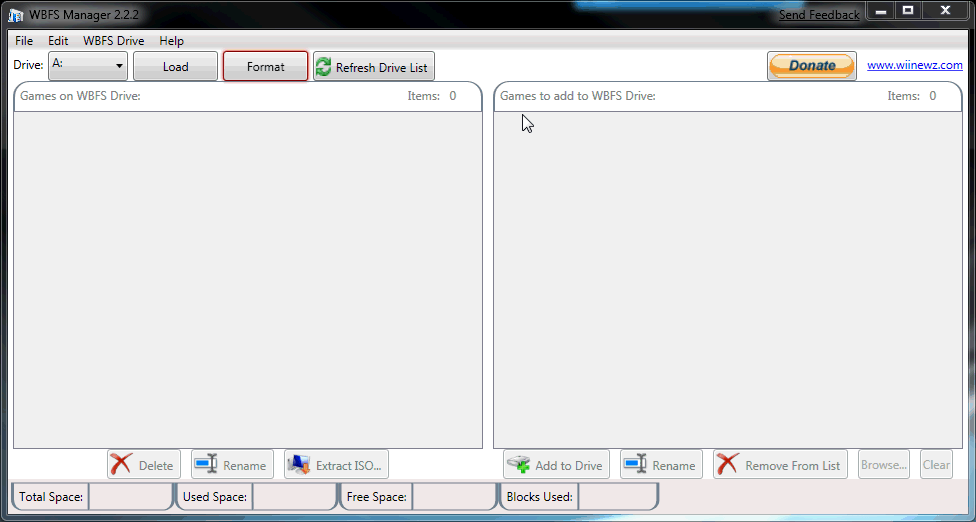The image size is (976, 522).
Task: Click the WBFS Manager title bar app icon
Action: (16, 14)
